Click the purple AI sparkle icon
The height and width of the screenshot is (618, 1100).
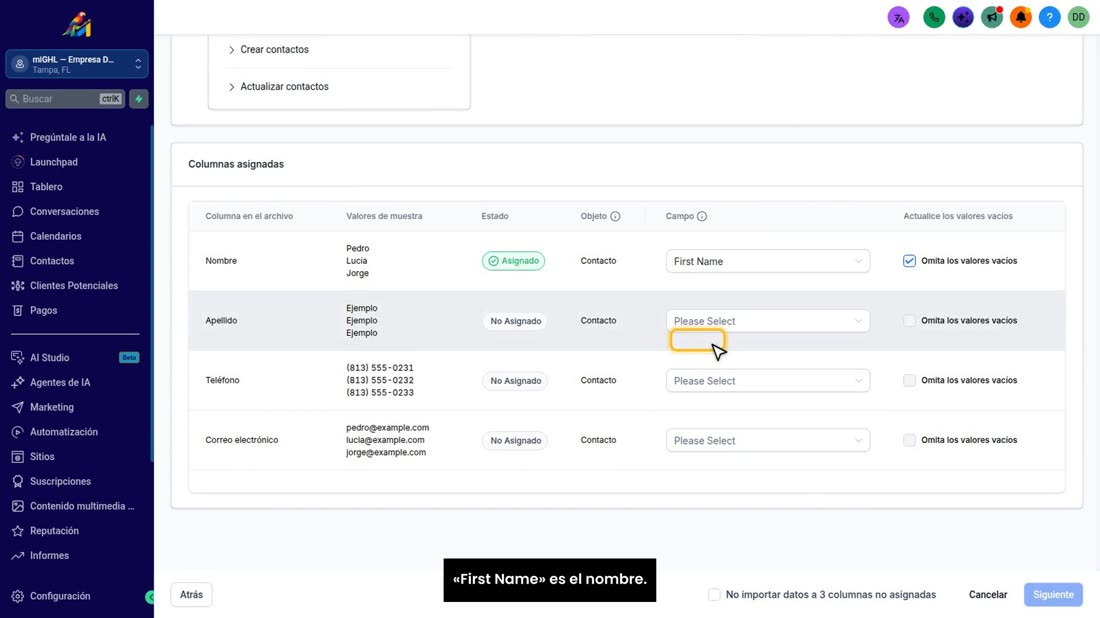click(x=962, y=18)
